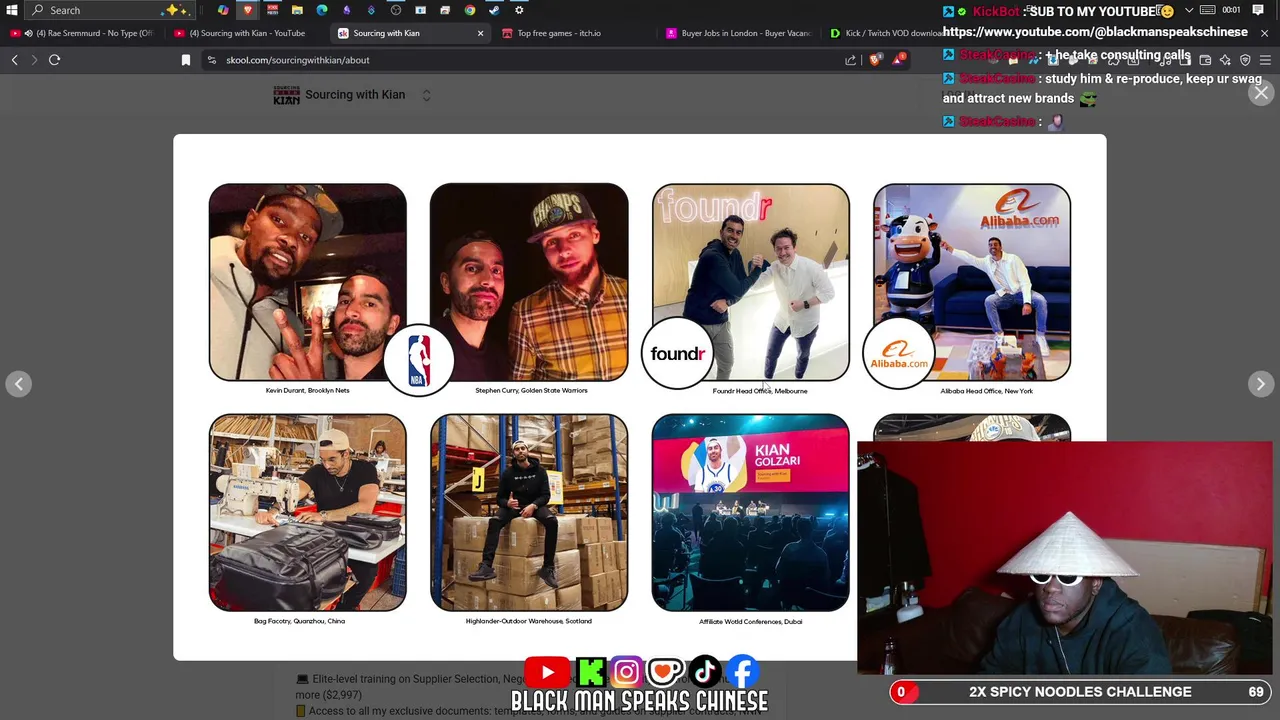Open the Alibaba Head Office photo
Image resolution: width=1280 pixels, height=720 pixels.
tap(972, 282)
